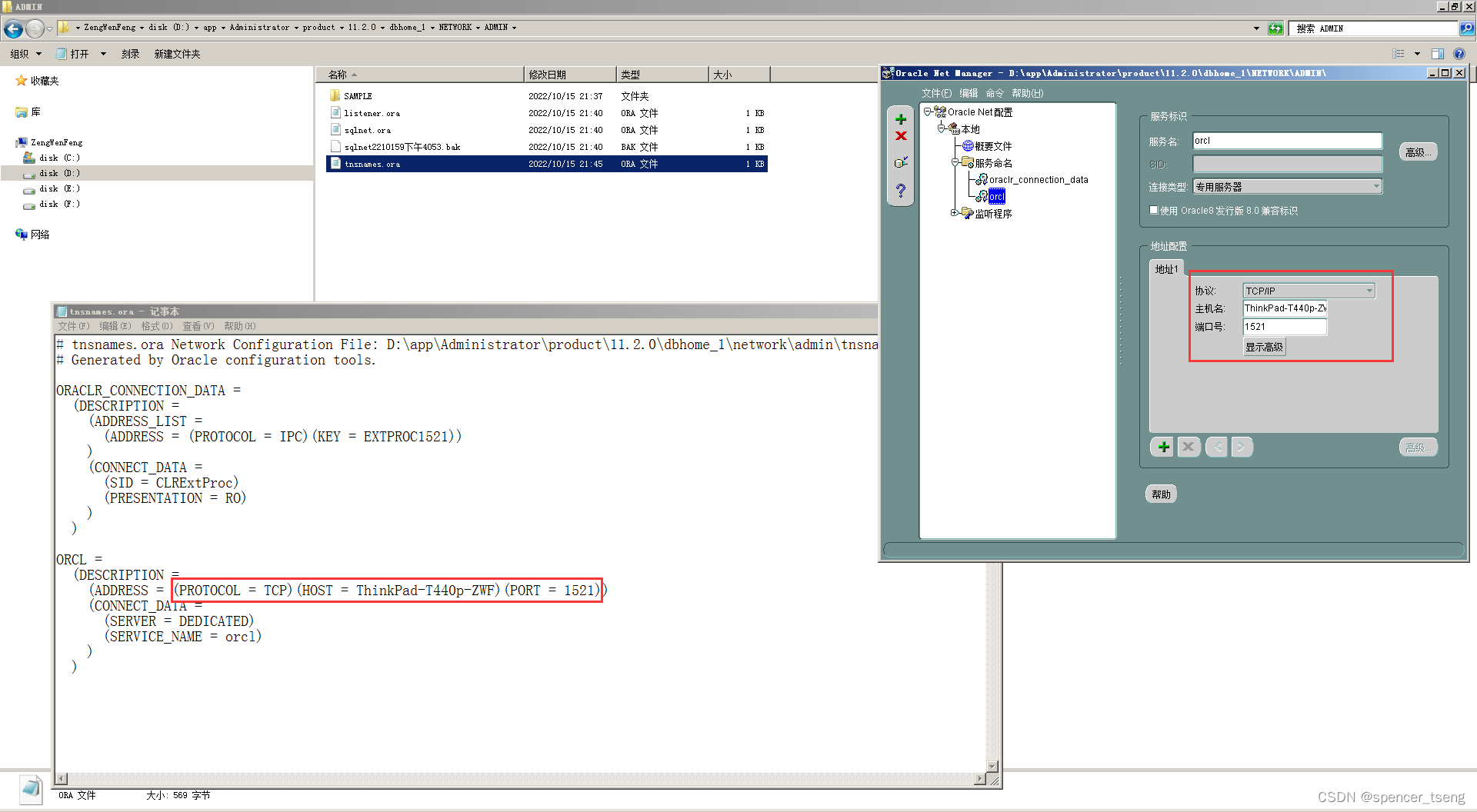The height and width of the screenshot is (812, 1477).
Task: Click the 高级... button beside service name
Action: coord(1418,152)
